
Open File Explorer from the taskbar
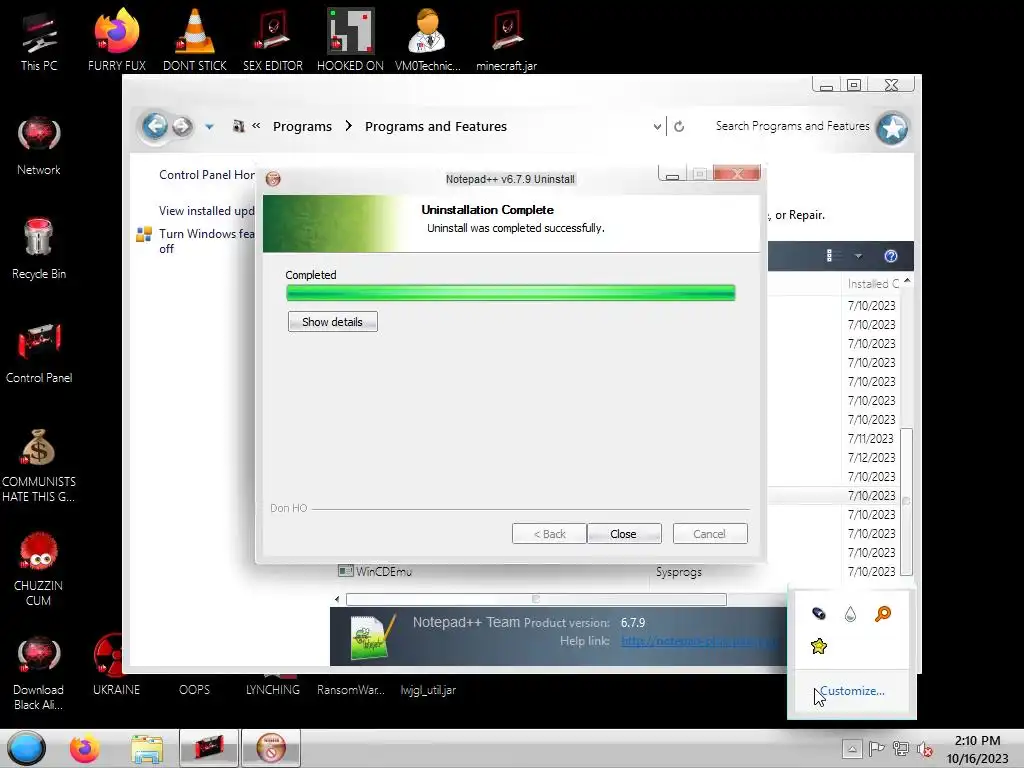pyautogui.click(x=147, y=748)
